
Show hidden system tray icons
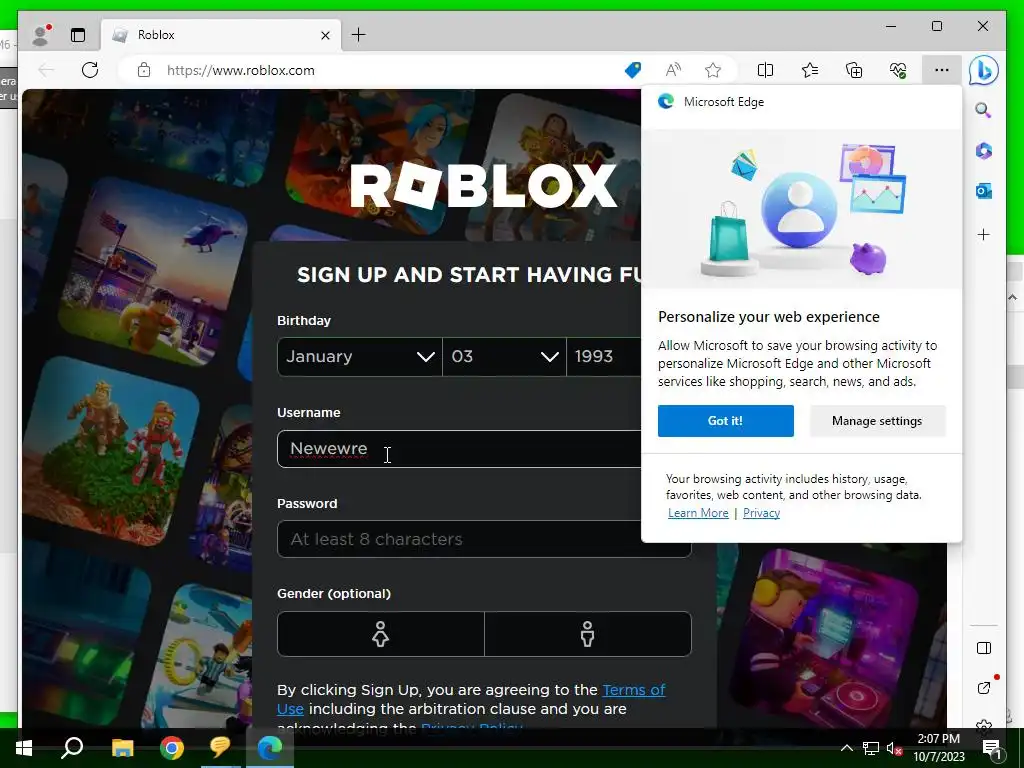(x=846, y=748)
